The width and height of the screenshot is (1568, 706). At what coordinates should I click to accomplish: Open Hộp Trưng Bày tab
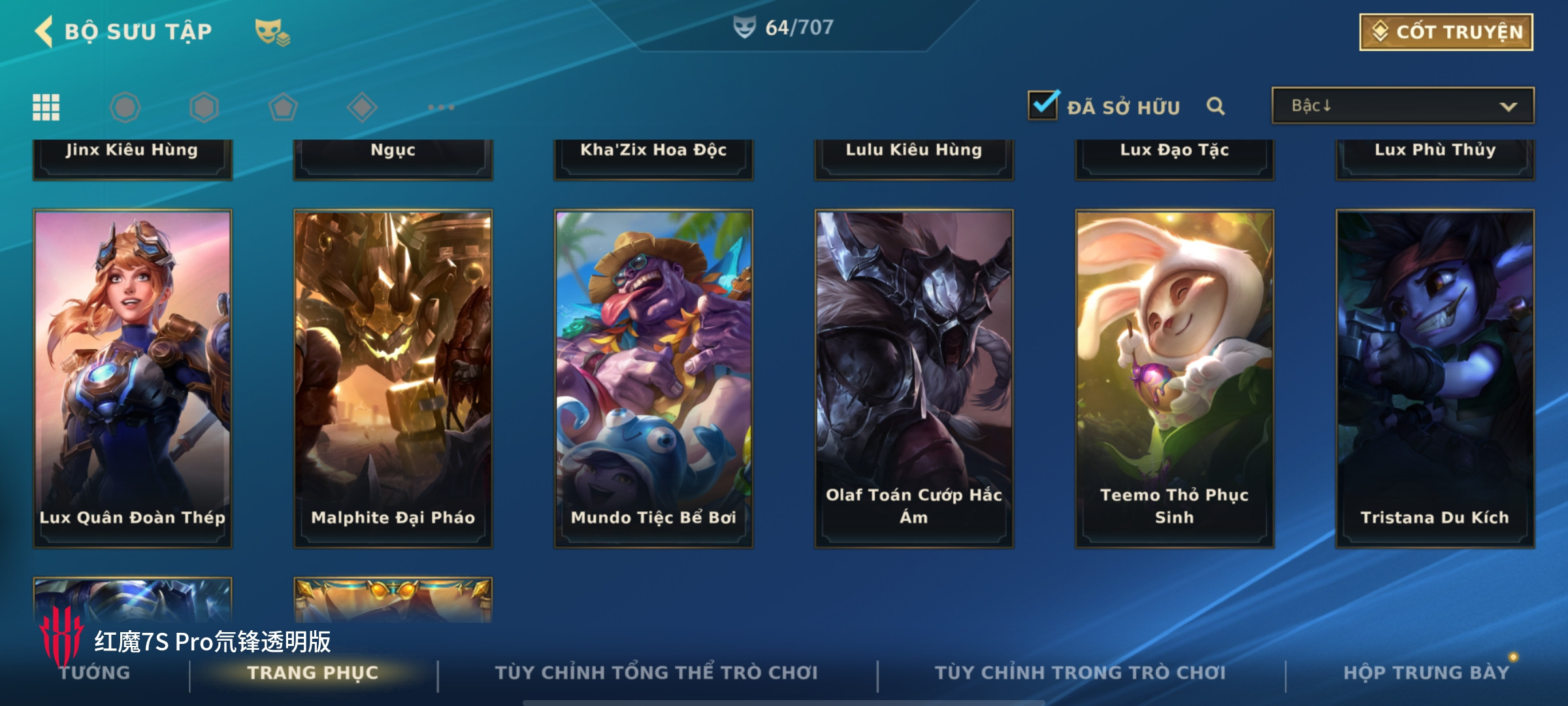[x=1426, y=672]
